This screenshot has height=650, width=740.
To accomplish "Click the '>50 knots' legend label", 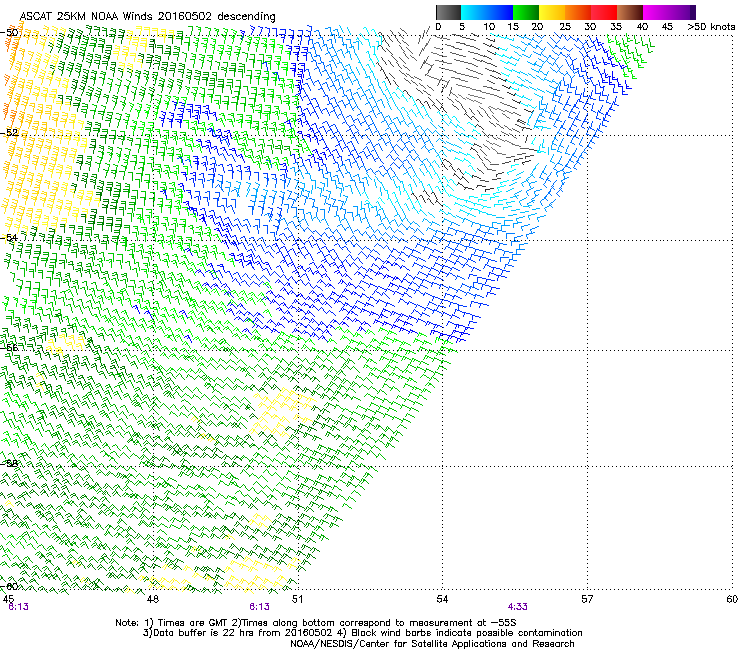I will pyautogui.click(x=711, y=27).
